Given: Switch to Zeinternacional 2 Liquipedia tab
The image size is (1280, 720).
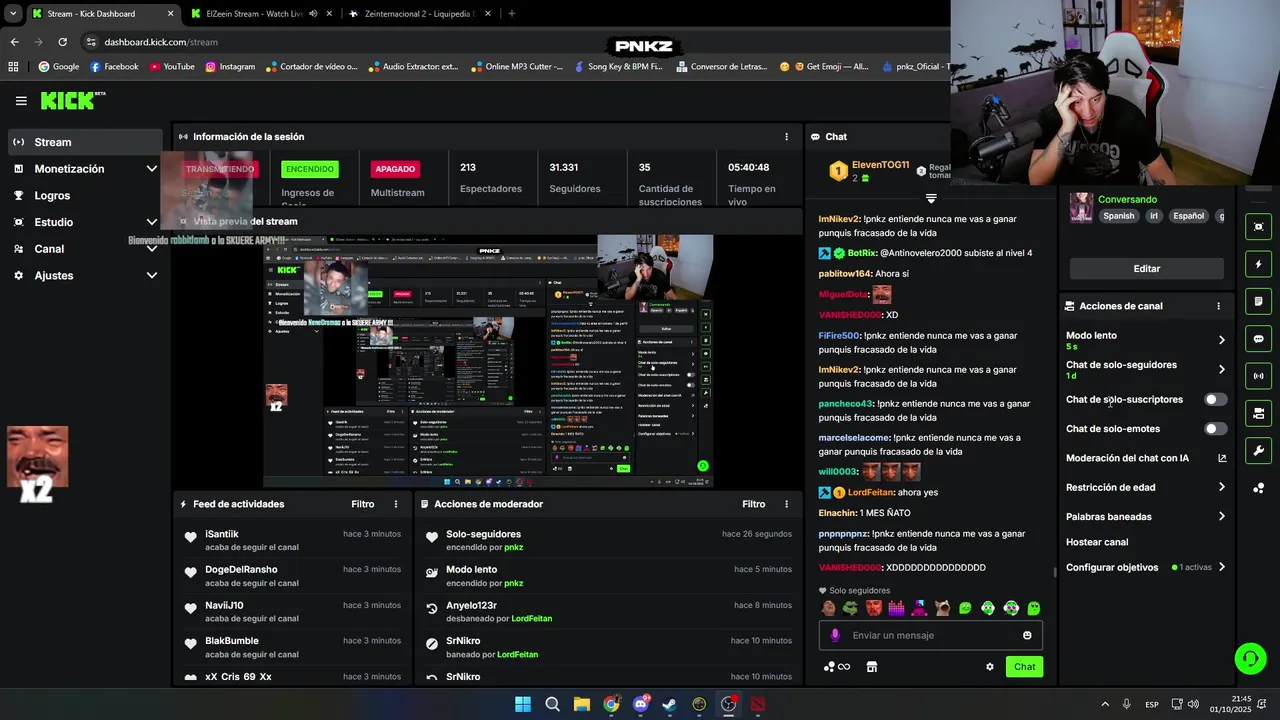Looking at the screenshot, I should tap(420, 14).
